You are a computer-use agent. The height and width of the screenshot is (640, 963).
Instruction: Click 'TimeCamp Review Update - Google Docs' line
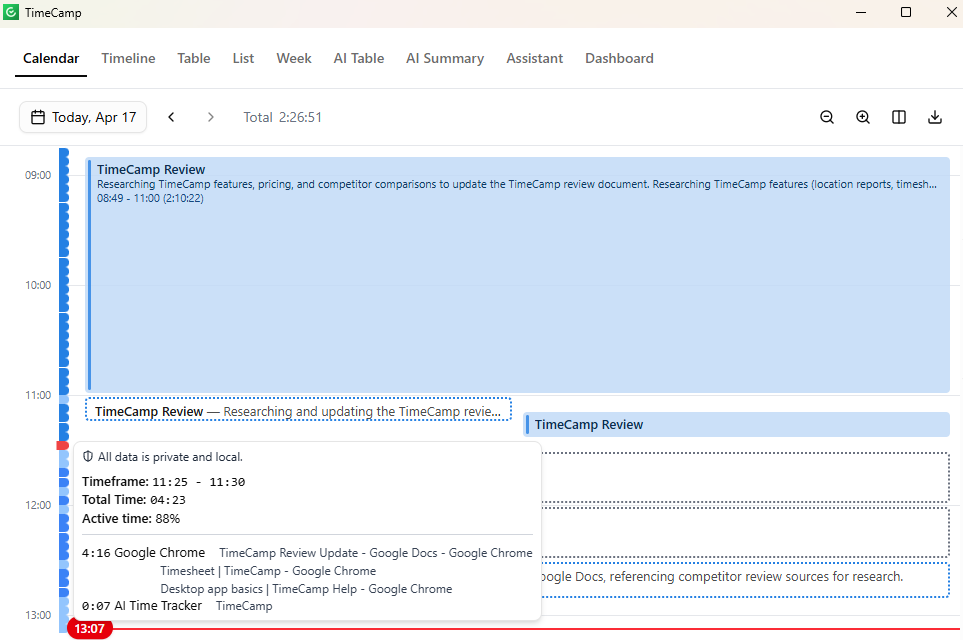click(376, 553)
